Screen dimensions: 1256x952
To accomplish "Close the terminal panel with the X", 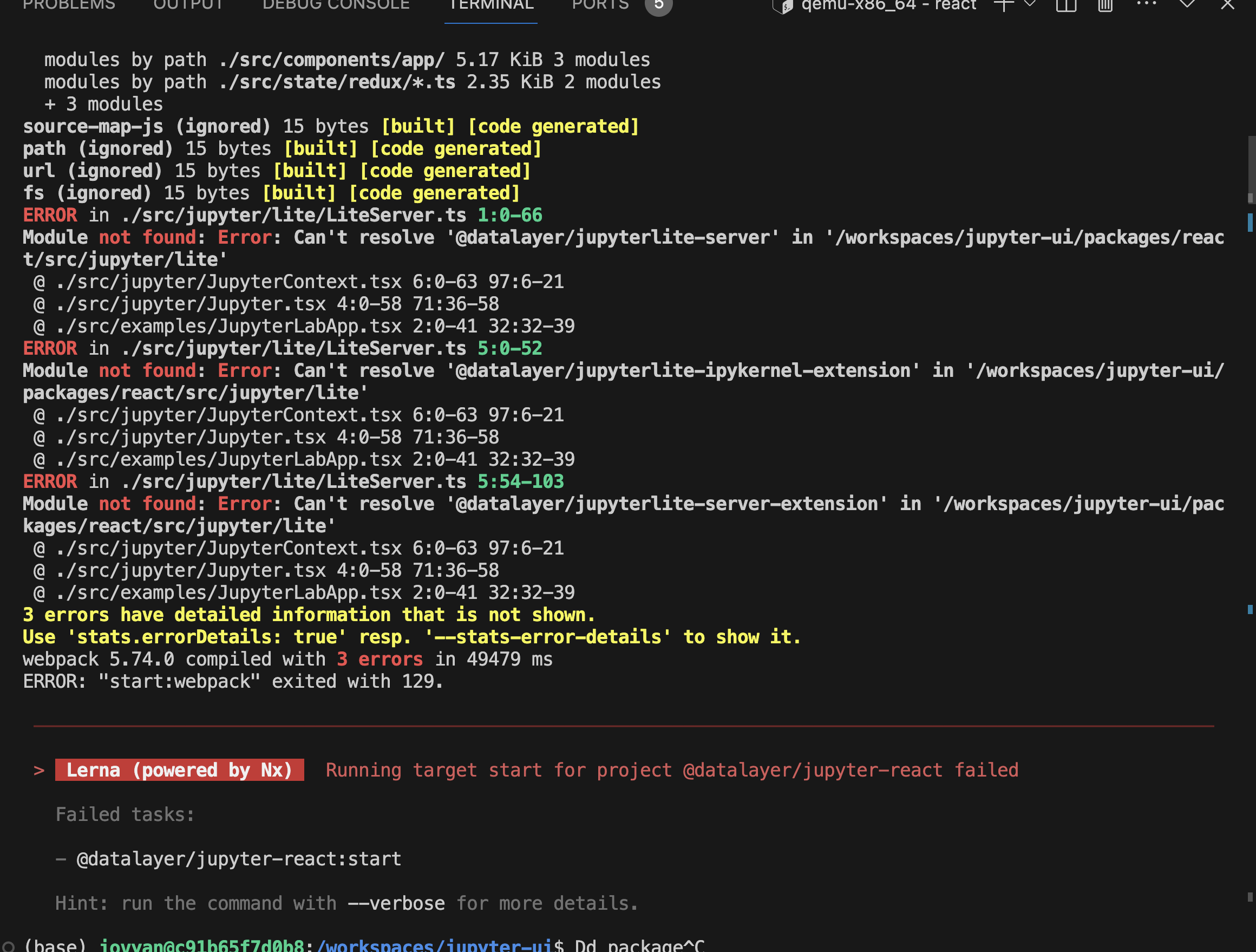I will 1227,5.
